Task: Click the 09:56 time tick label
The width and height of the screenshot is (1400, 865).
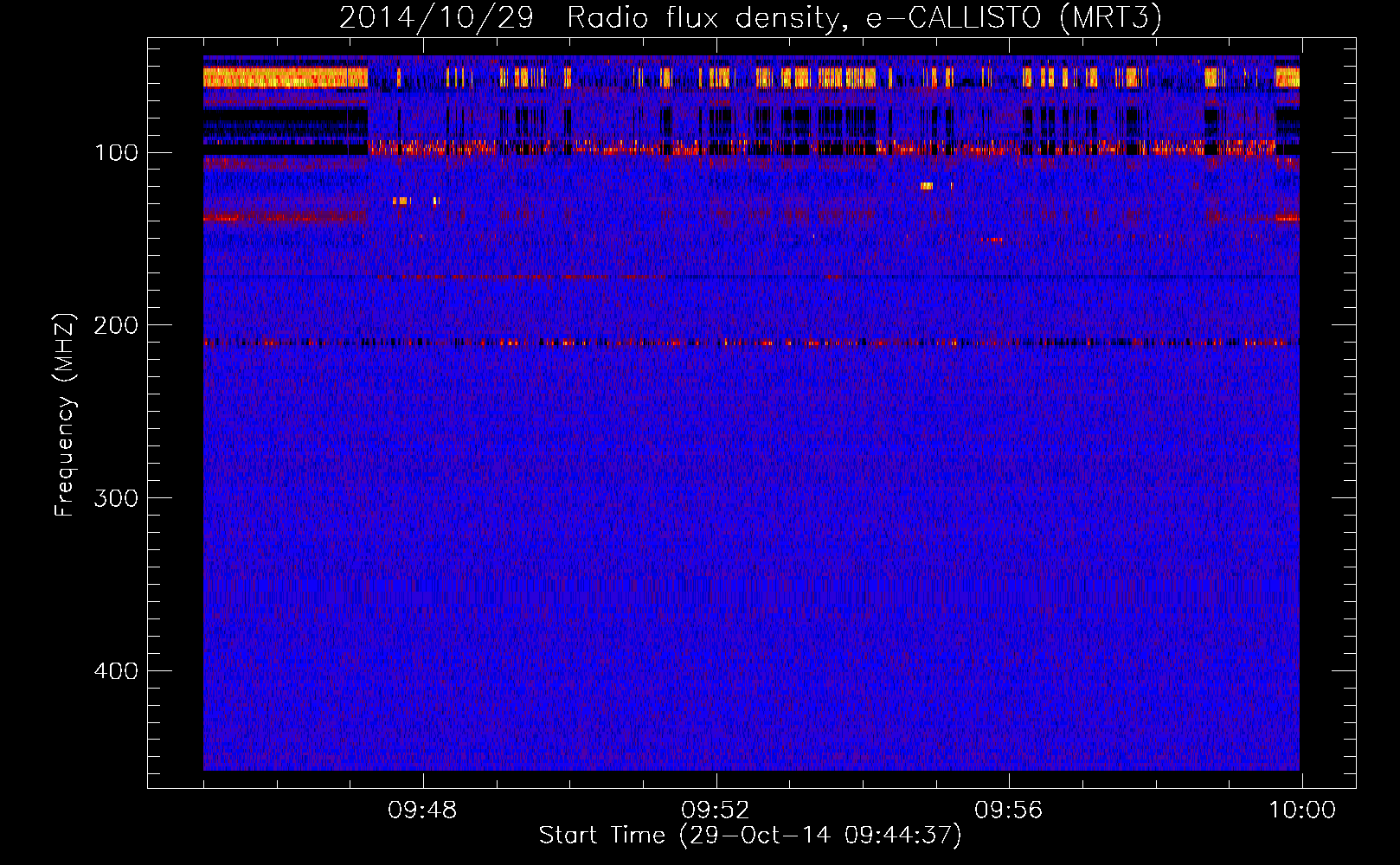Action: tap(1009, 811)
